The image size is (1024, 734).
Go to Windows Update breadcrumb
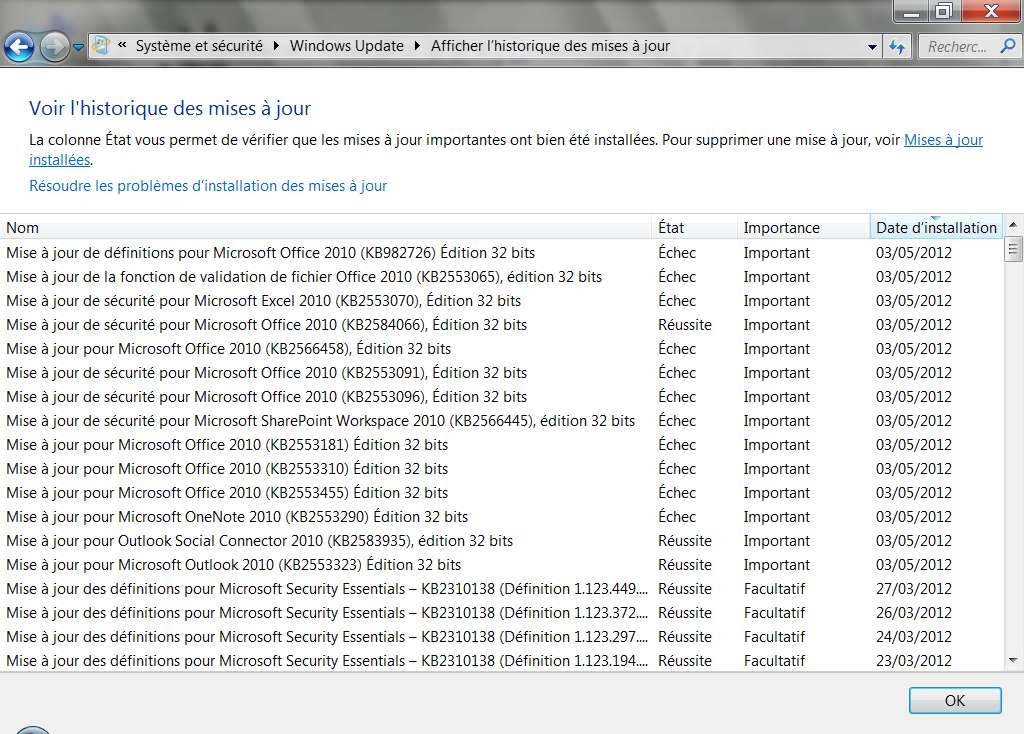[x=346, y=46]
